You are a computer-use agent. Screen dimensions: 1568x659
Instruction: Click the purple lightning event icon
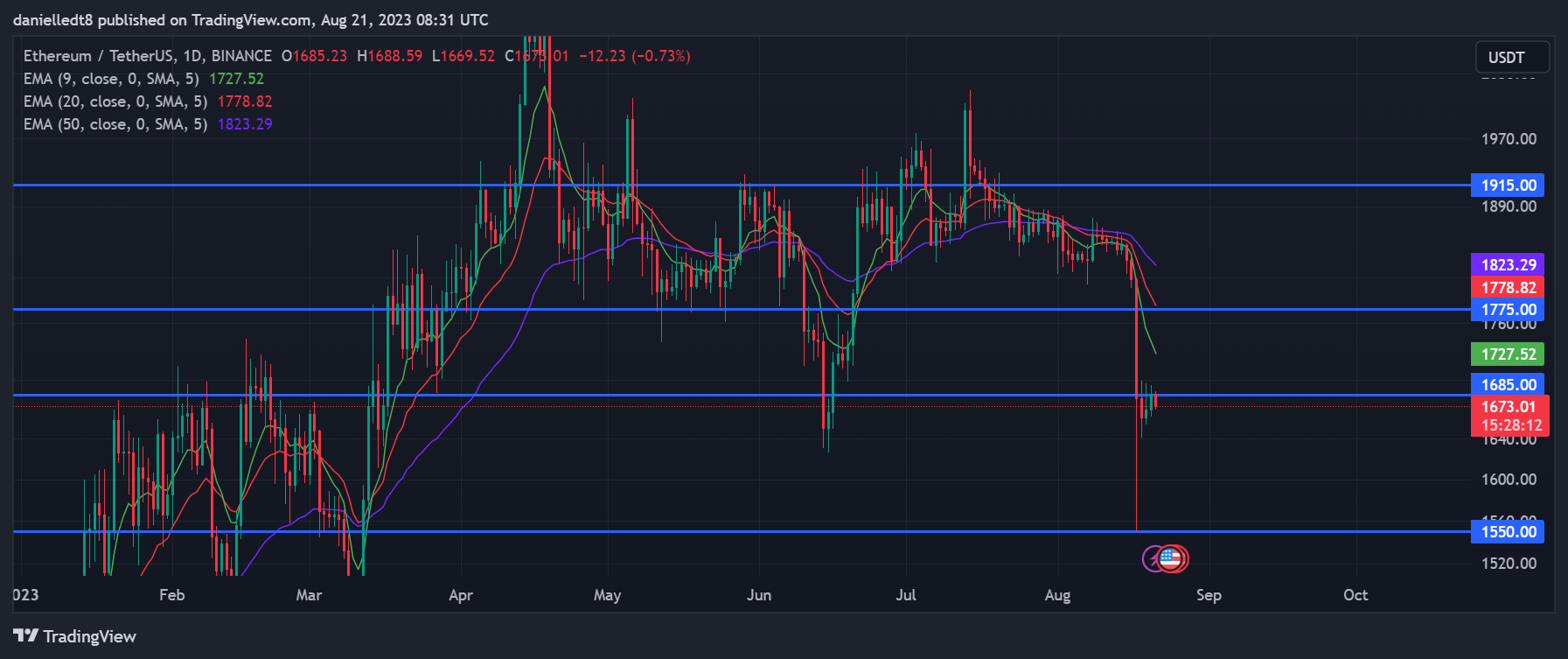point(1153,558)
